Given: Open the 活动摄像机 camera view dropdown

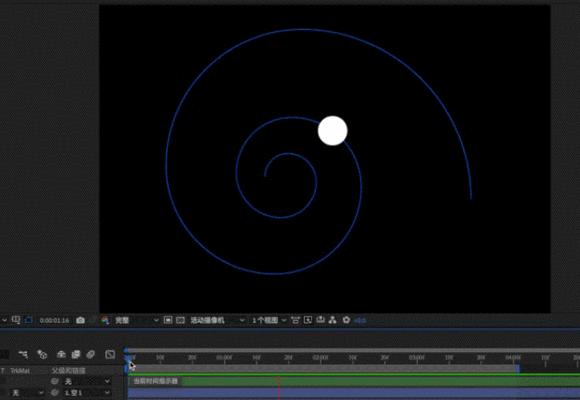Looking at the screenshot, I should (x=217, y=320).
